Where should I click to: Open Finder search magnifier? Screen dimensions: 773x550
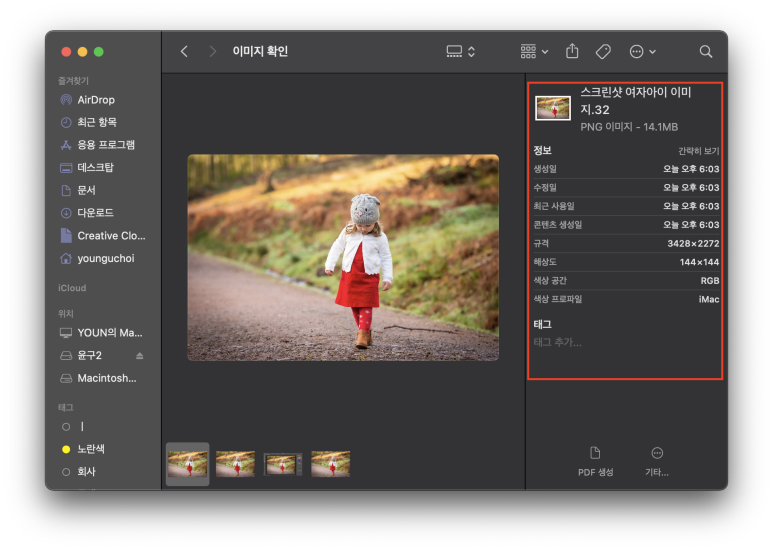click(x=705, y=51)
